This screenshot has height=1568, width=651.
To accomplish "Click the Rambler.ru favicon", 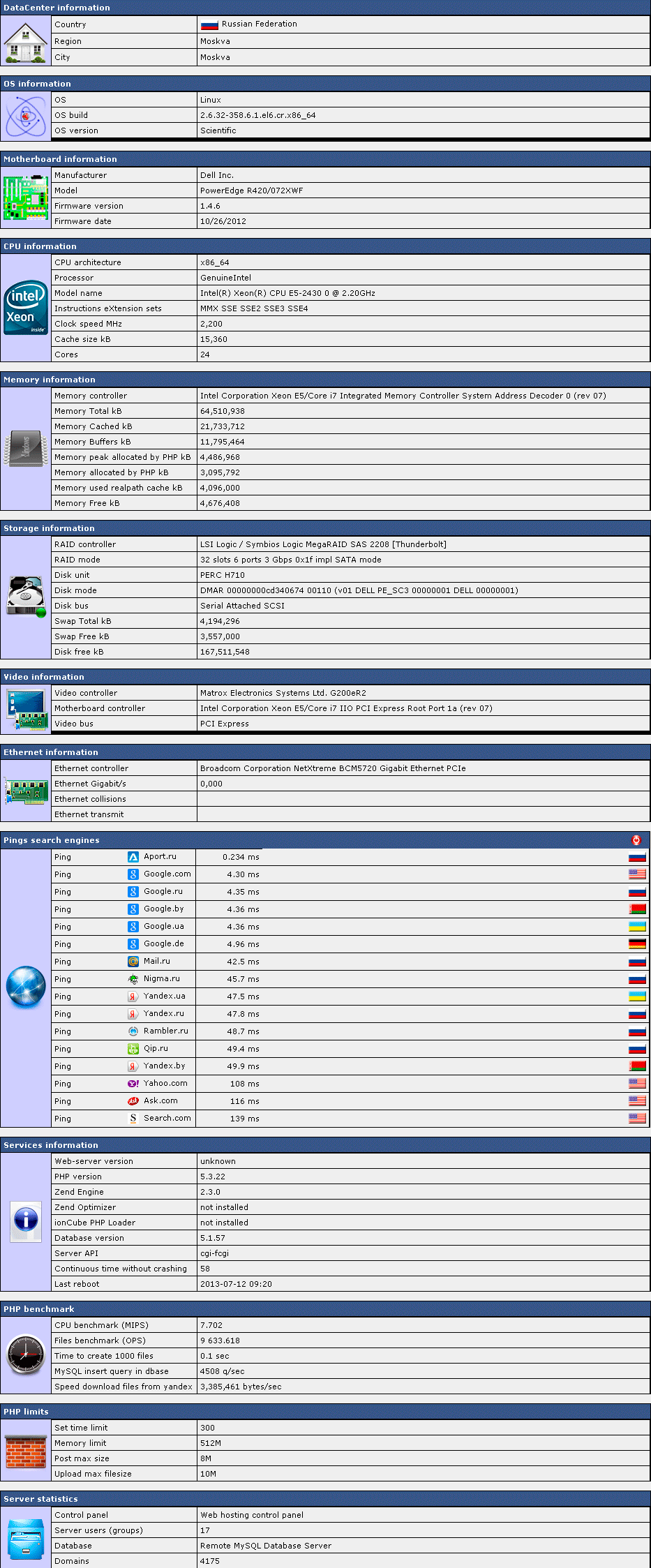I will pyautogui.click(x=133, y=1031).
